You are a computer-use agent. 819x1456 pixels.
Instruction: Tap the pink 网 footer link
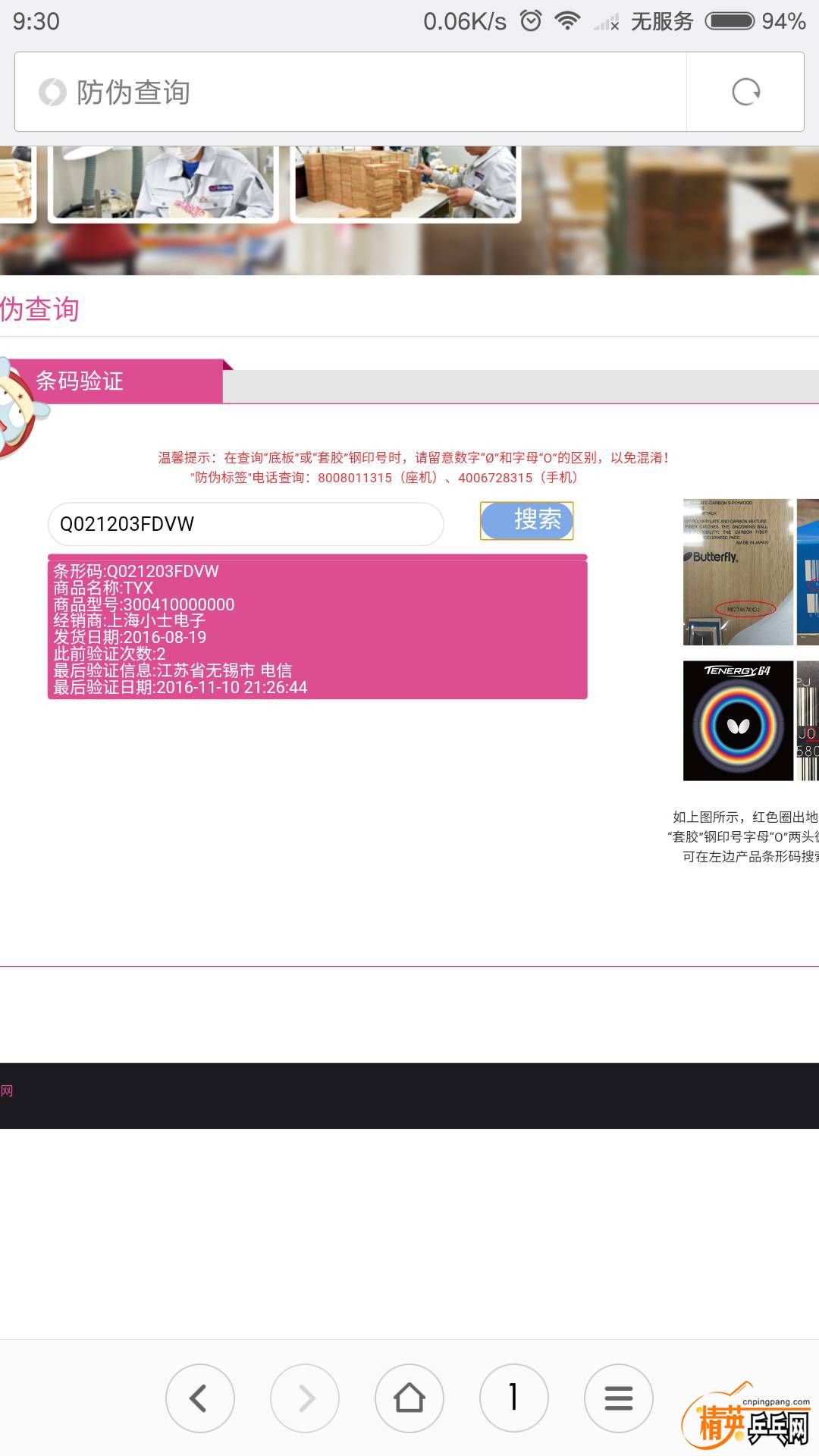click(7, 1090)
